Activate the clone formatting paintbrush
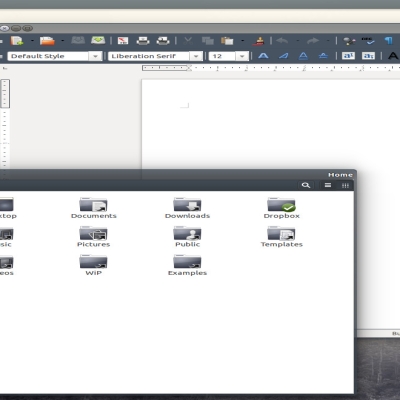Viewport: 400px width, 400px height. (x=259, y=41)
